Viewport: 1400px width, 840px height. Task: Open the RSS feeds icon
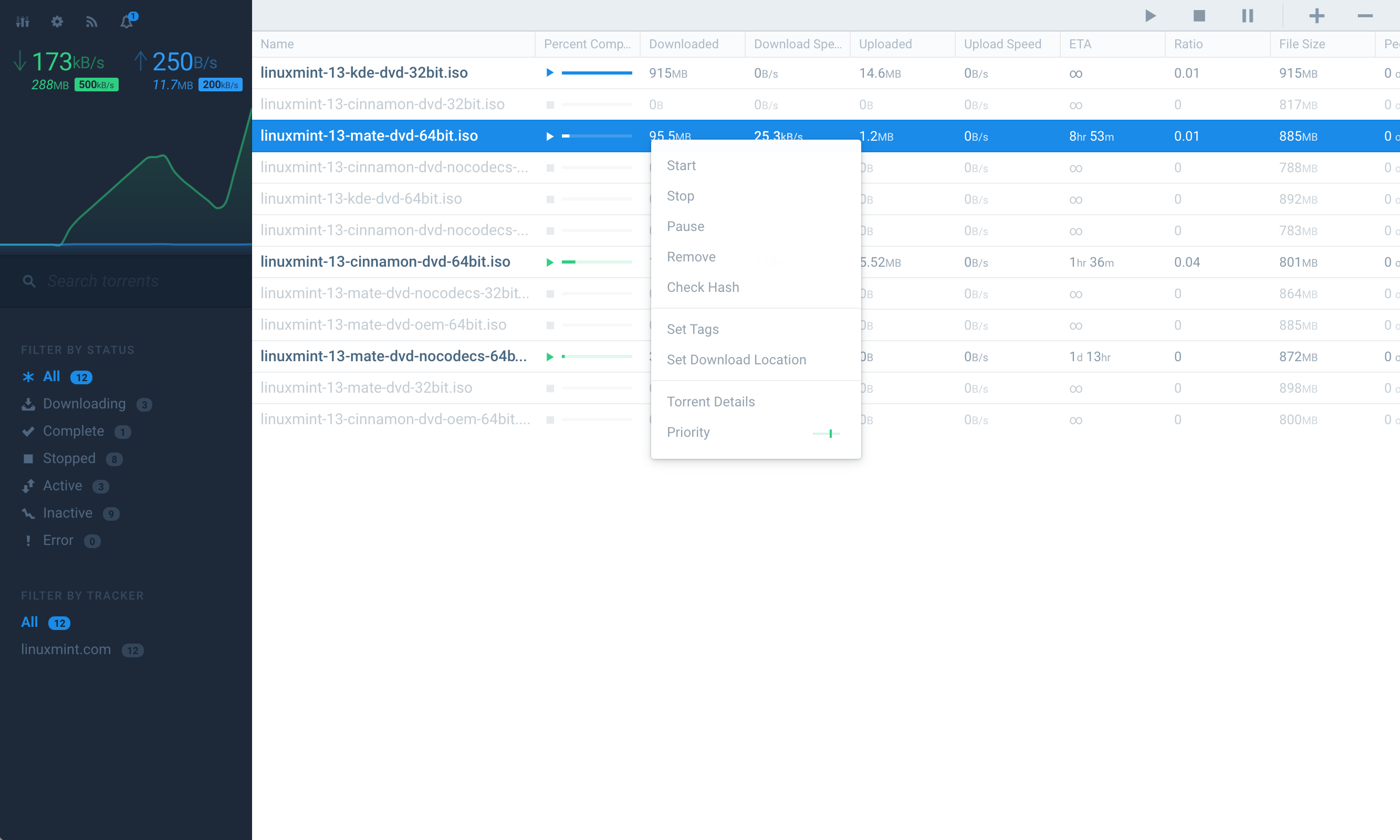click(91, 22)
